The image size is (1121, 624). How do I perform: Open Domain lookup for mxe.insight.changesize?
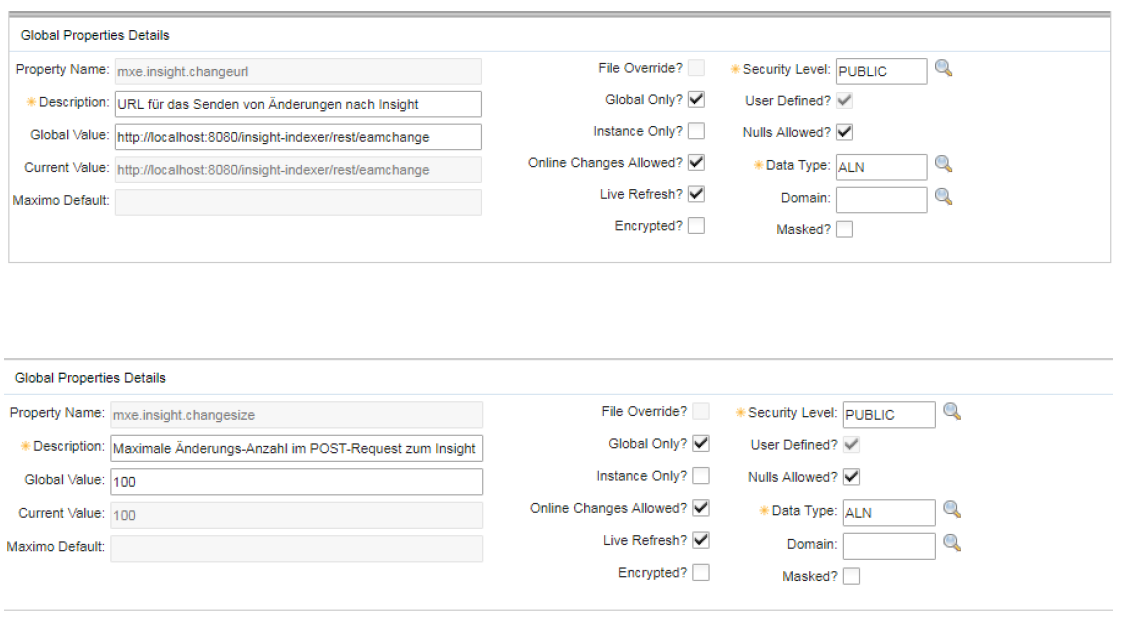[952, 543]
